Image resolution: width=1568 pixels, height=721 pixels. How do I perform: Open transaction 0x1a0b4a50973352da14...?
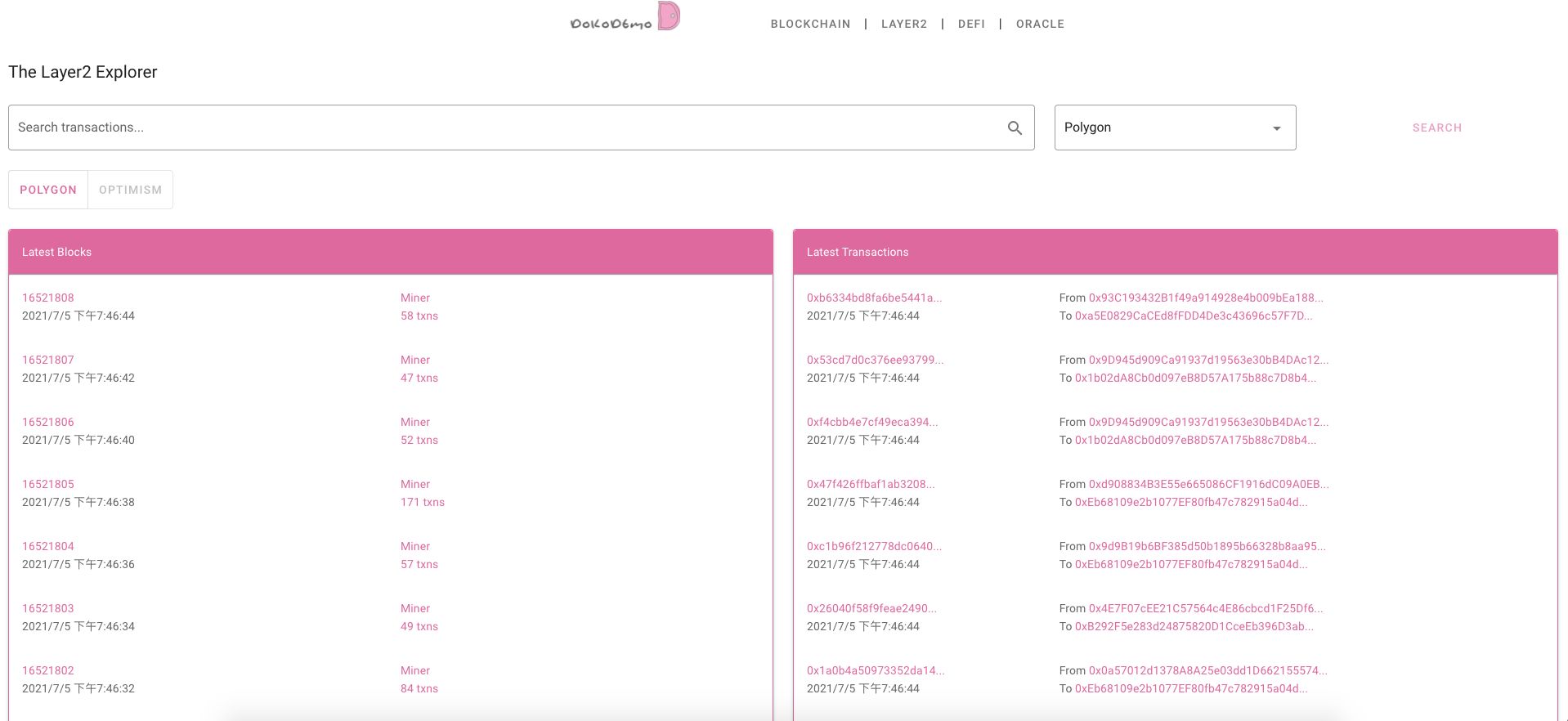(x=876, y=670)
